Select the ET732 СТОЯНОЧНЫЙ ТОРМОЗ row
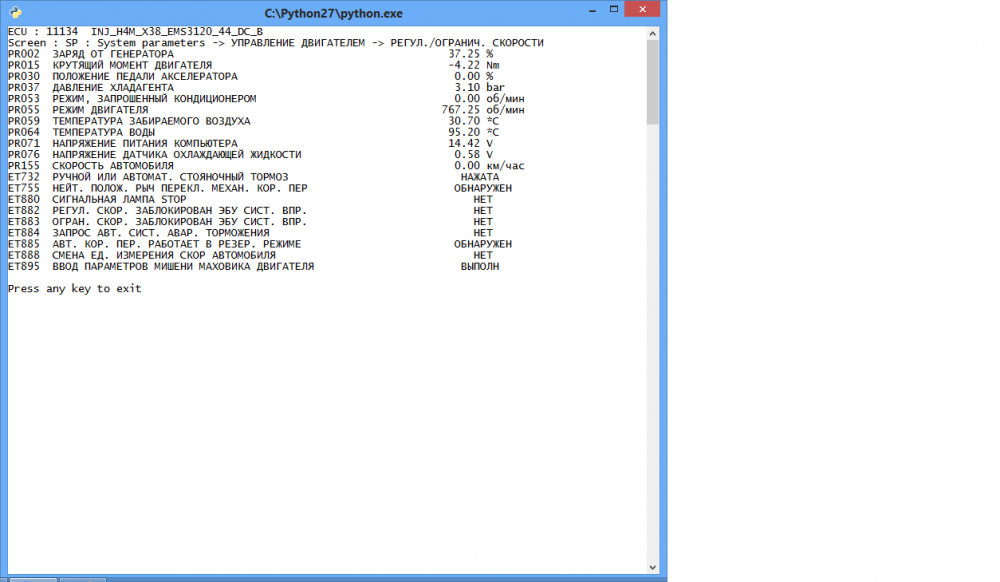 pyautogui.click(x=253, y=177)
